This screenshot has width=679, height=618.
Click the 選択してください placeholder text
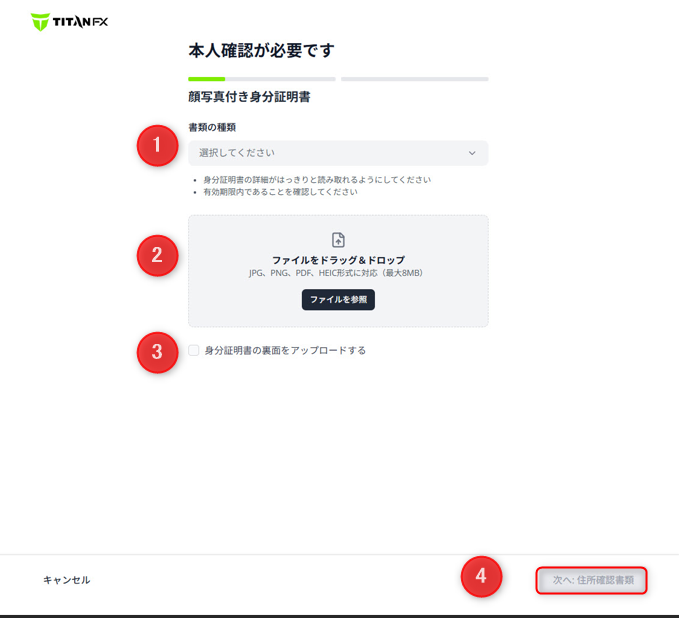[236, 153]
